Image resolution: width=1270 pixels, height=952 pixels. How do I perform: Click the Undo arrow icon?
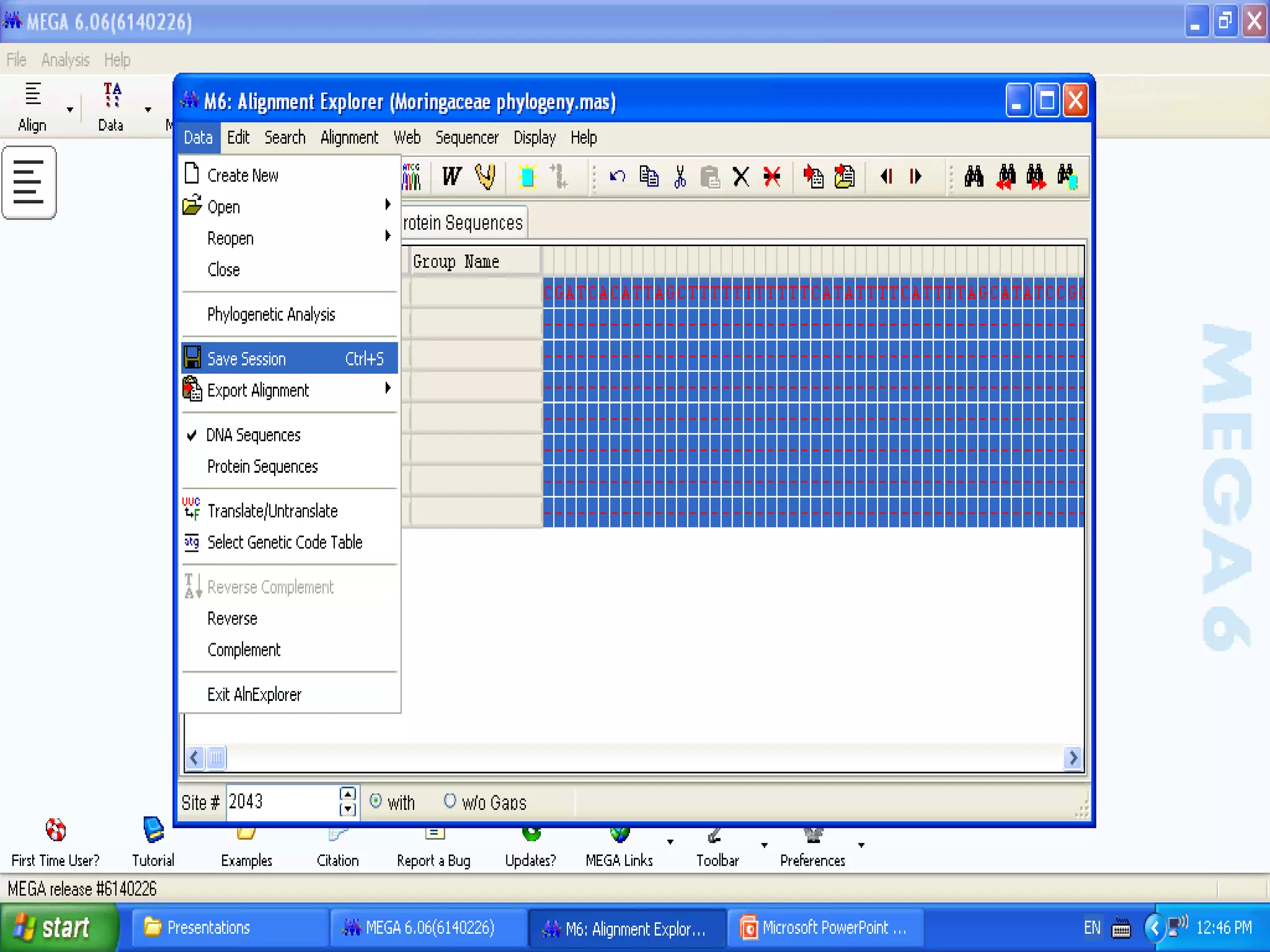tap(617, 177)
